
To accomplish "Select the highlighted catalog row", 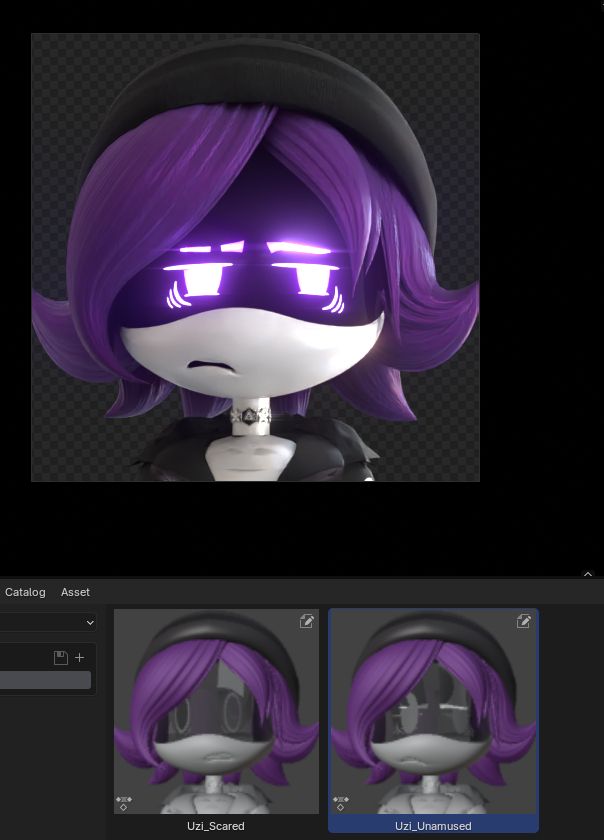I will point(46,680).
